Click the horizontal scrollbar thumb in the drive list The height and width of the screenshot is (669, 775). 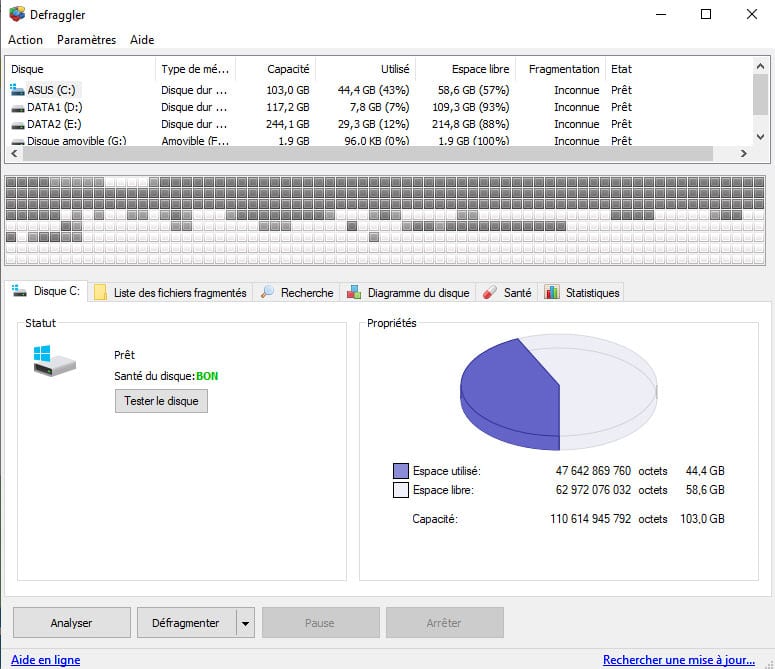(x=368, y=154)
